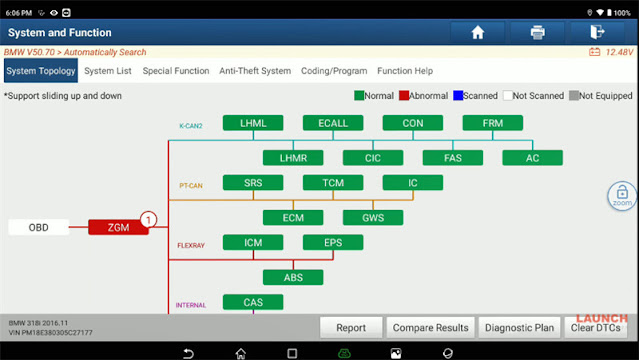Viewport: 639px width, 360px height.
Task: Tap Android home navigation icon
Action: pyautogui.click(x=240, y=353)
